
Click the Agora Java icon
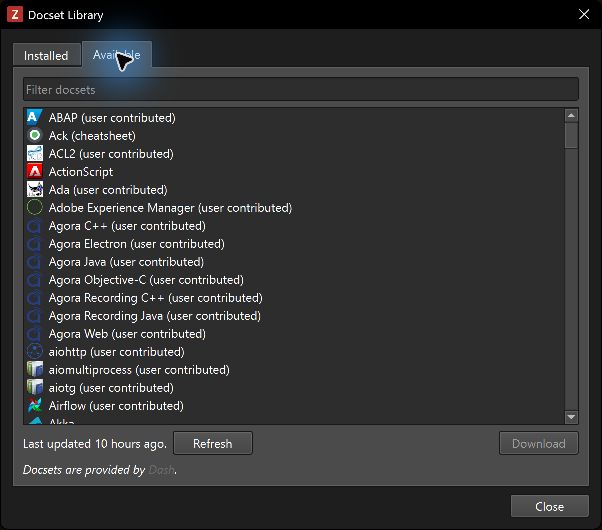(x=35, y=262)
